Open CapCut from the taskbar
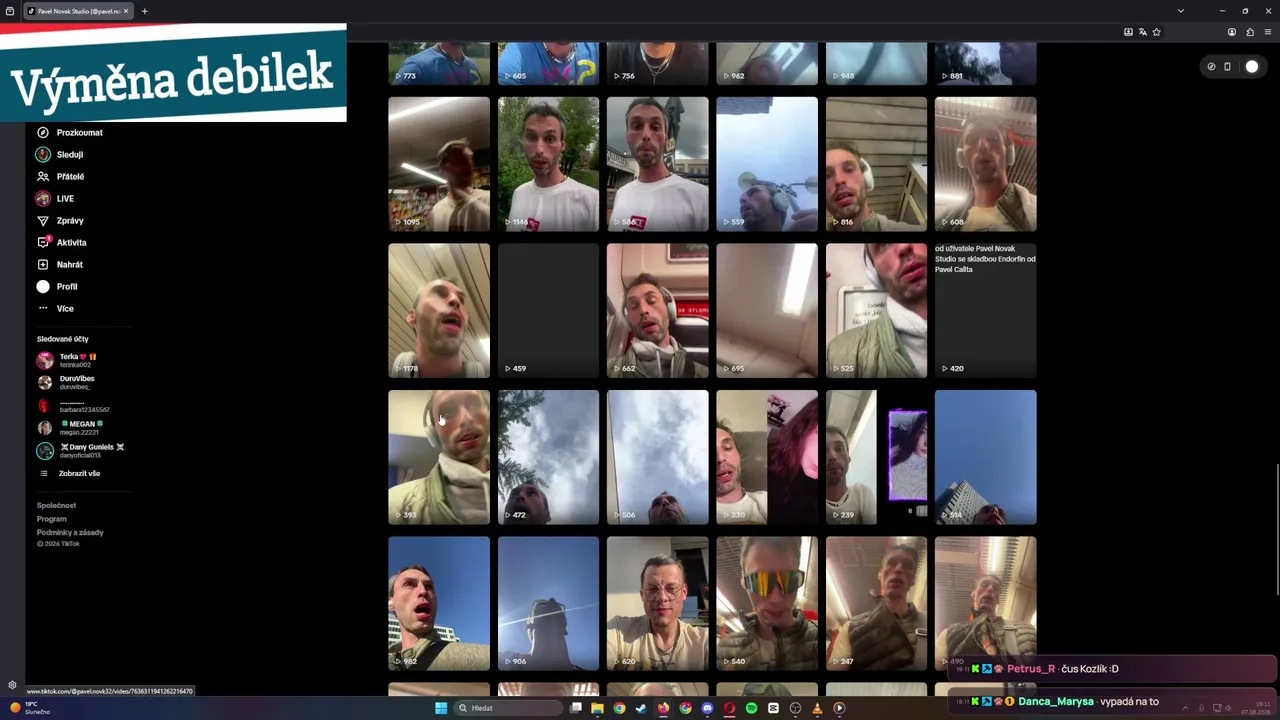This screenshot has width=1280, height=720. pyautogui.click(x=773, y=708)
